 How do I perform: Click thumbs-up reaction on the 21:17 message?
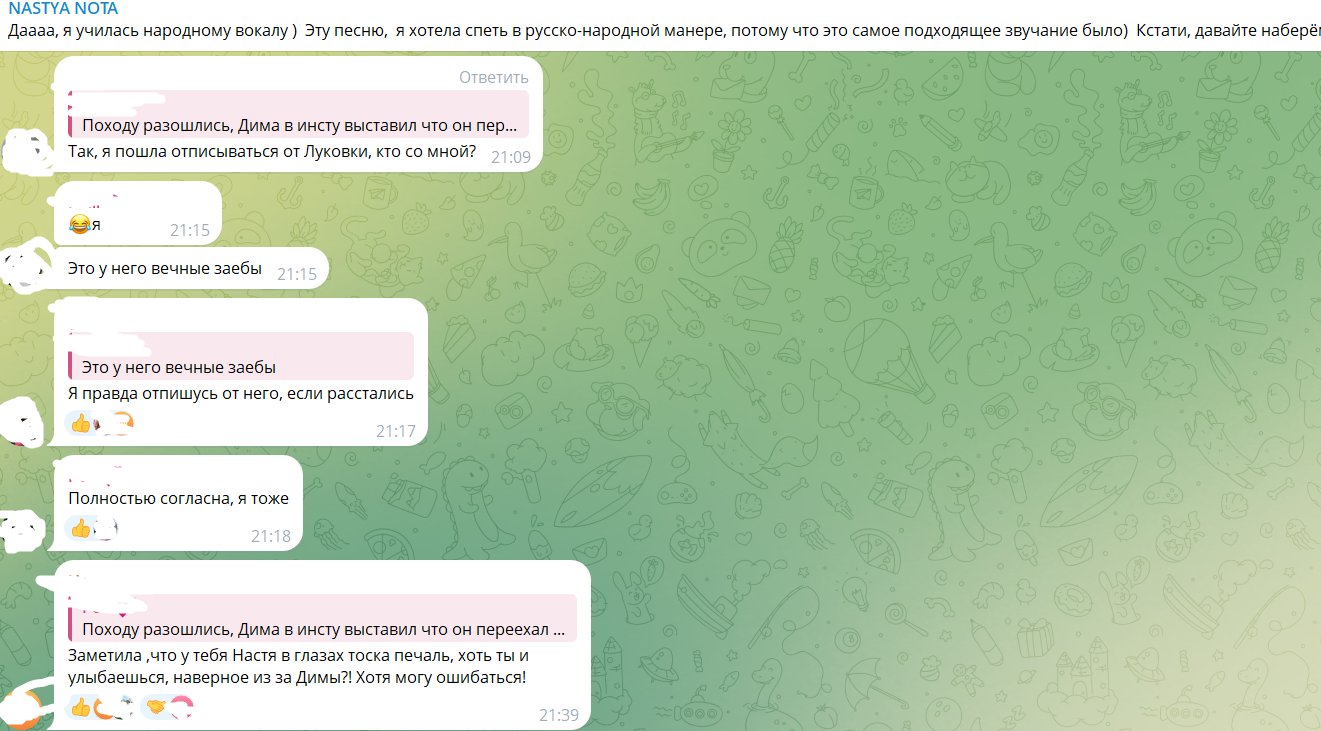point(81,424)
